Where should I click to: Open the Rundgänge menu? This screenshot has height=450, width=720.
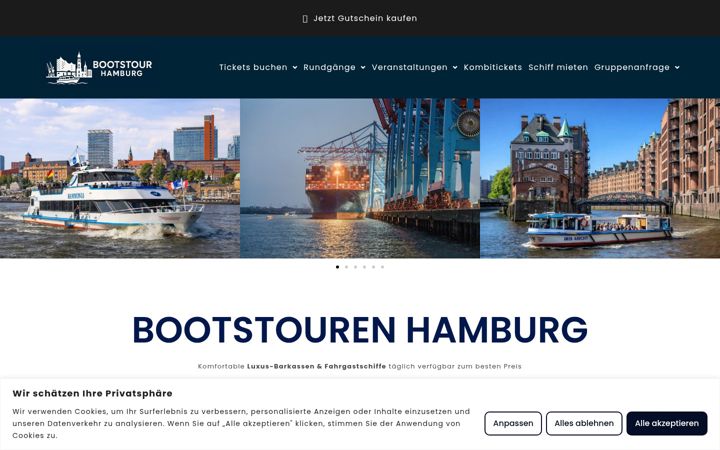click(329, 67)
